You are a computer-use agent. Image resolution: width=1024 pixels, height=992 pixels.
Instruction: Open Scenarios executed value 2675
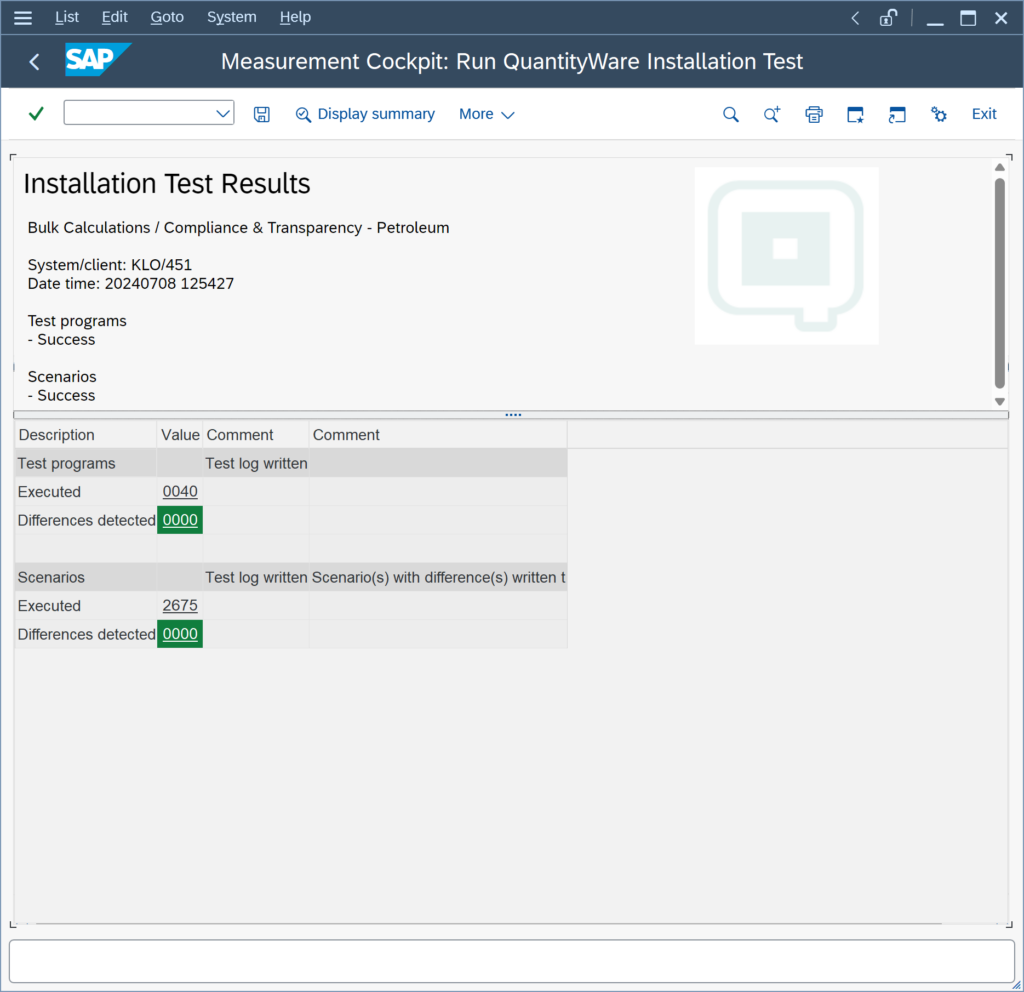pos(180,605)
